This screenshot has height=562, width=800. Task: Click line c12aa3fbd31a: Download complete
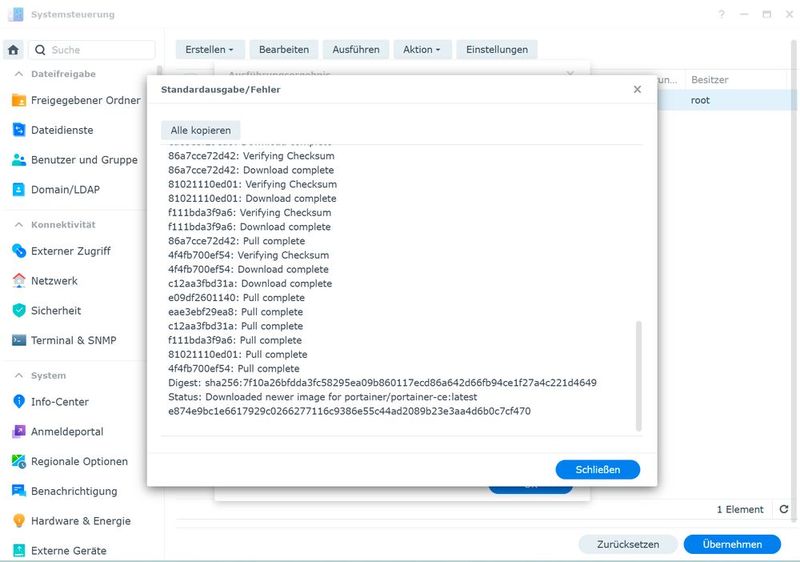250,284
